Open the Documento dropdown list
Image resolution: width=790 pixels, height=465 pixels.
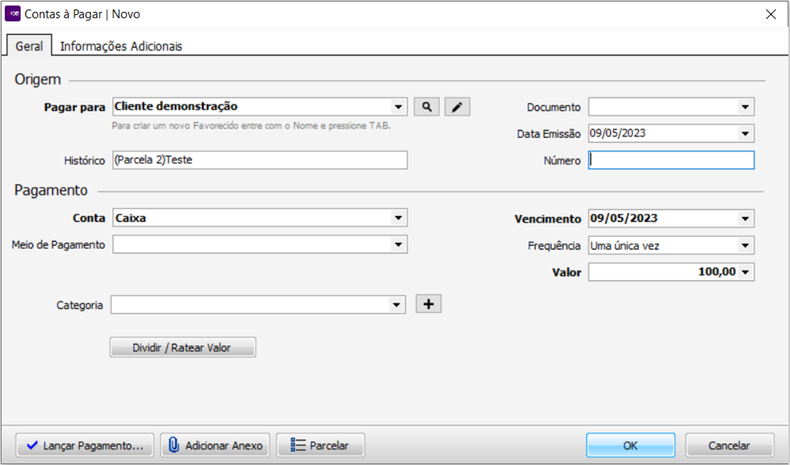[746, 107]
